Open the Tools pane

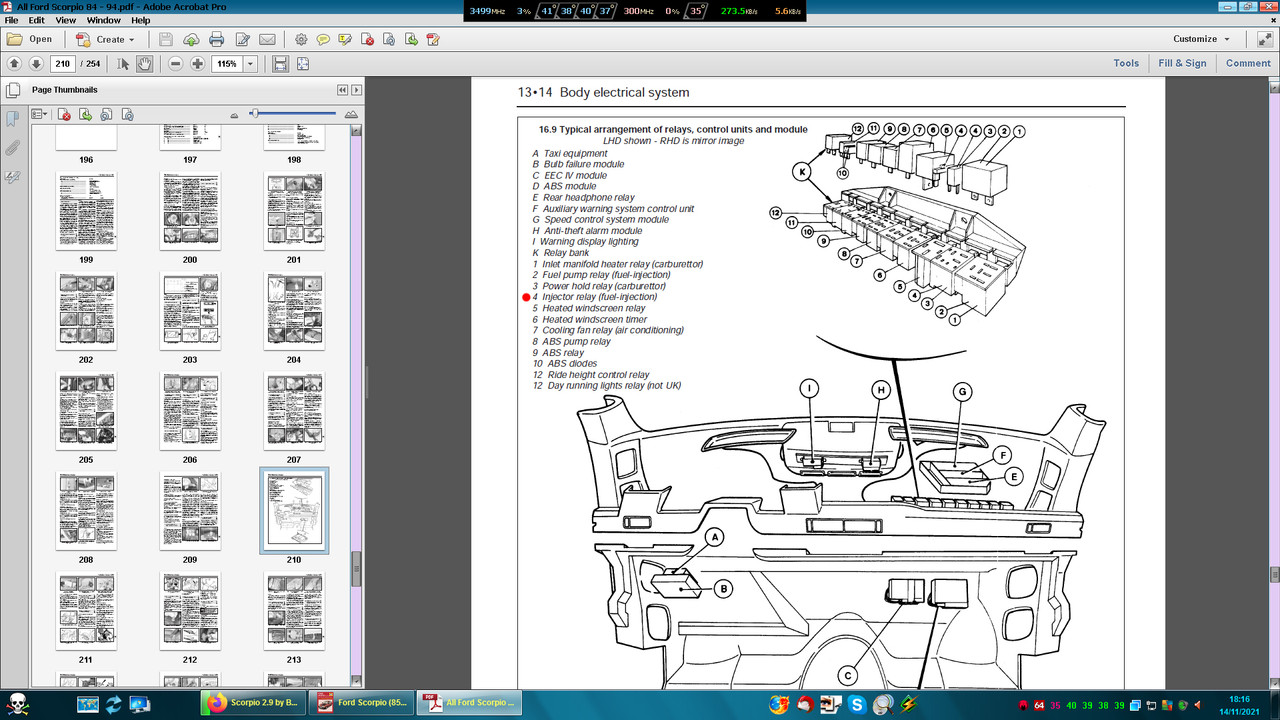pos(1126,63)
